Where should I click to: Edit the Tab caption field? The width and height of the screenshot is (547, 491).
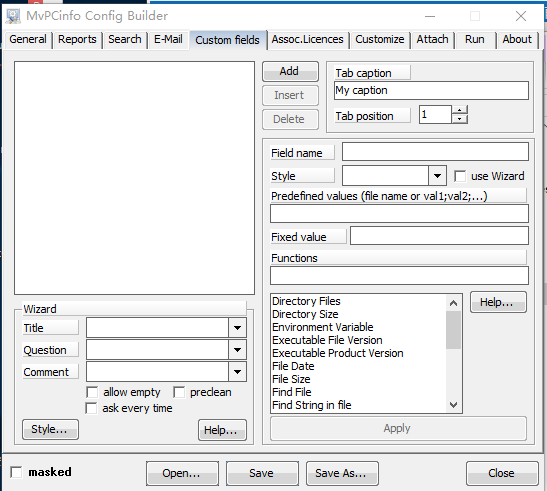[431, 91]
